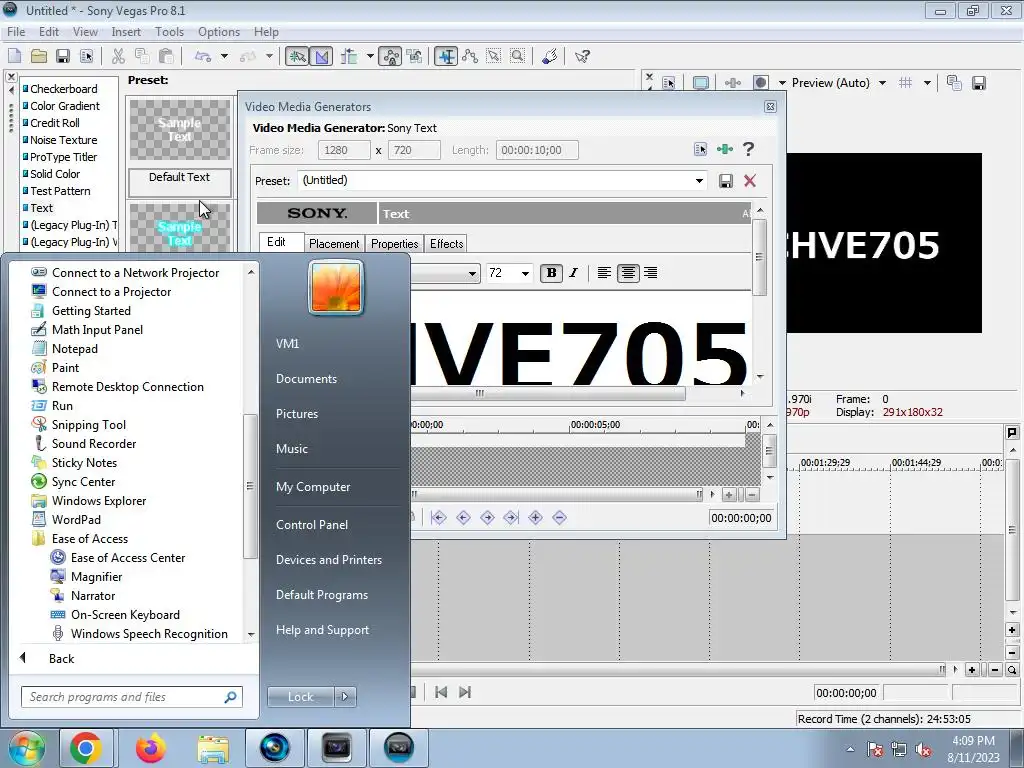Click the Auto Ripple toolbar icon
The image size is (1024, 768).
tap(349, 56)
